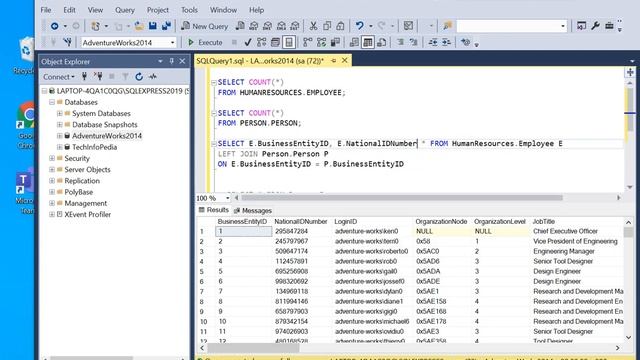Click the Cut scissors icon

click(313, 26)
